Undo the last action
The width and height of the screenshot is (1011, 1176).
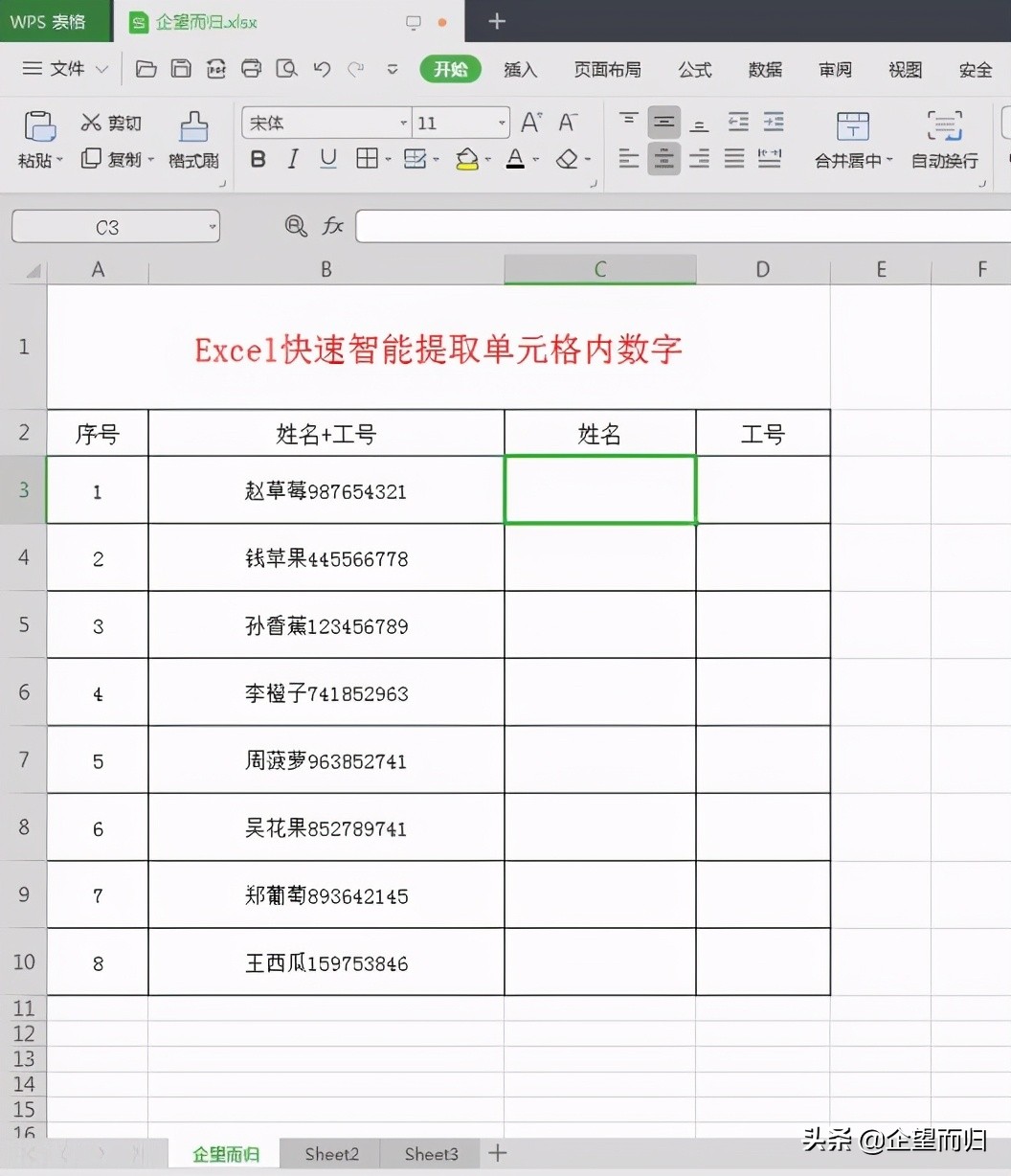pos(322,69)
